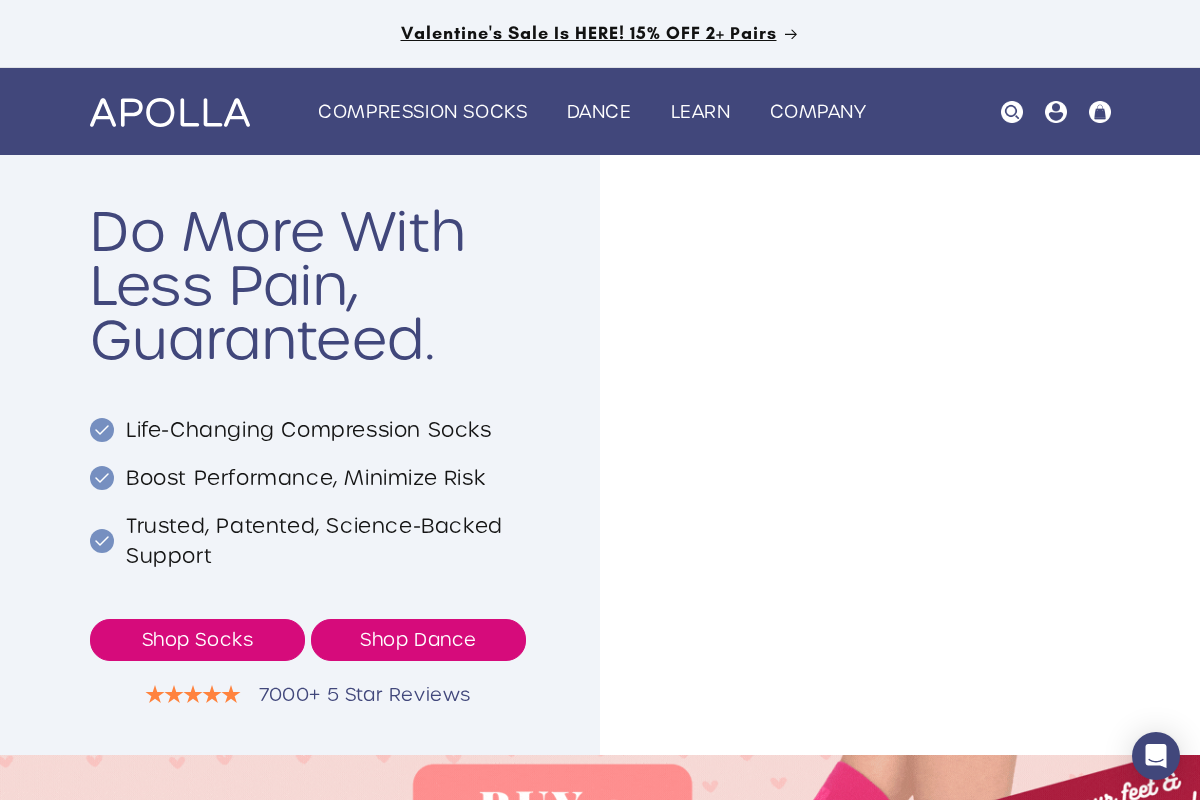Click the Shop Dance button
Viewport: 1200px width, 800px height.
click(418, 640)
